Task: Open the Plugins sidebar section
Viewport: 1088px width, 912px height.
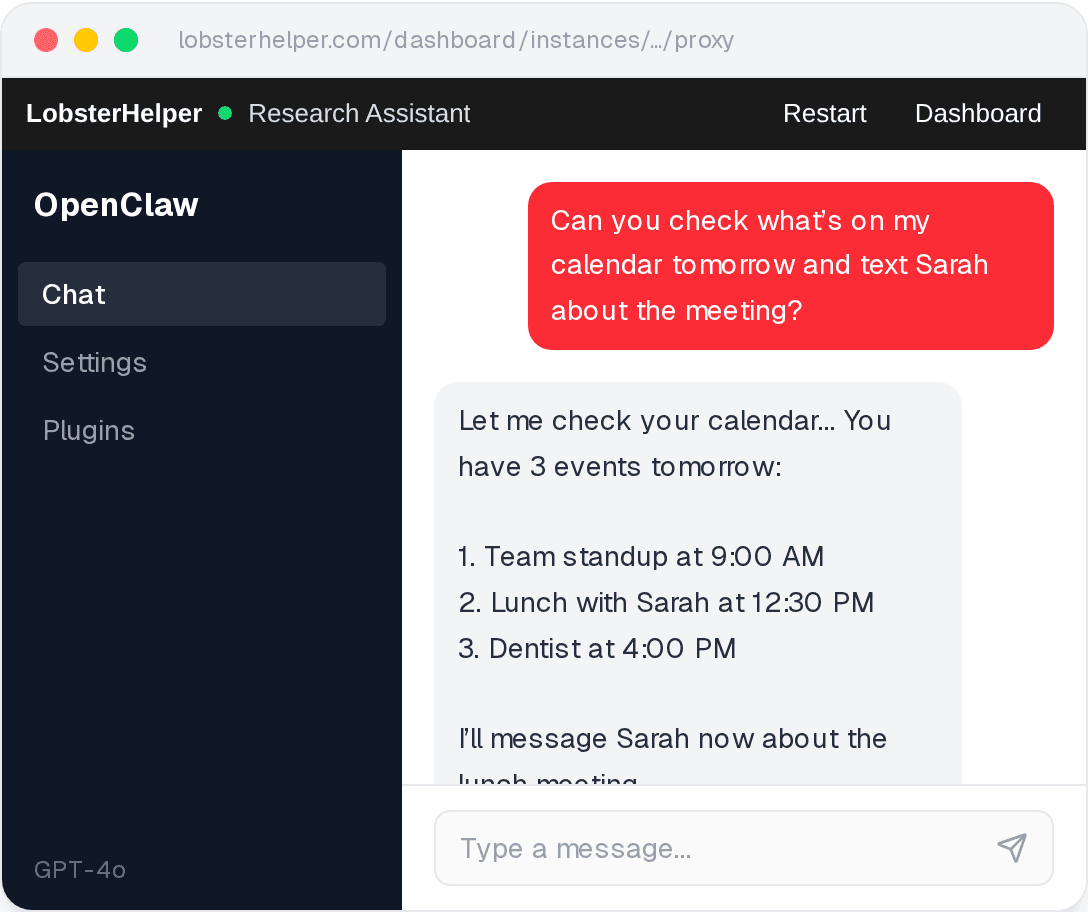Action: pyautogui.click(x=88, y=430)
